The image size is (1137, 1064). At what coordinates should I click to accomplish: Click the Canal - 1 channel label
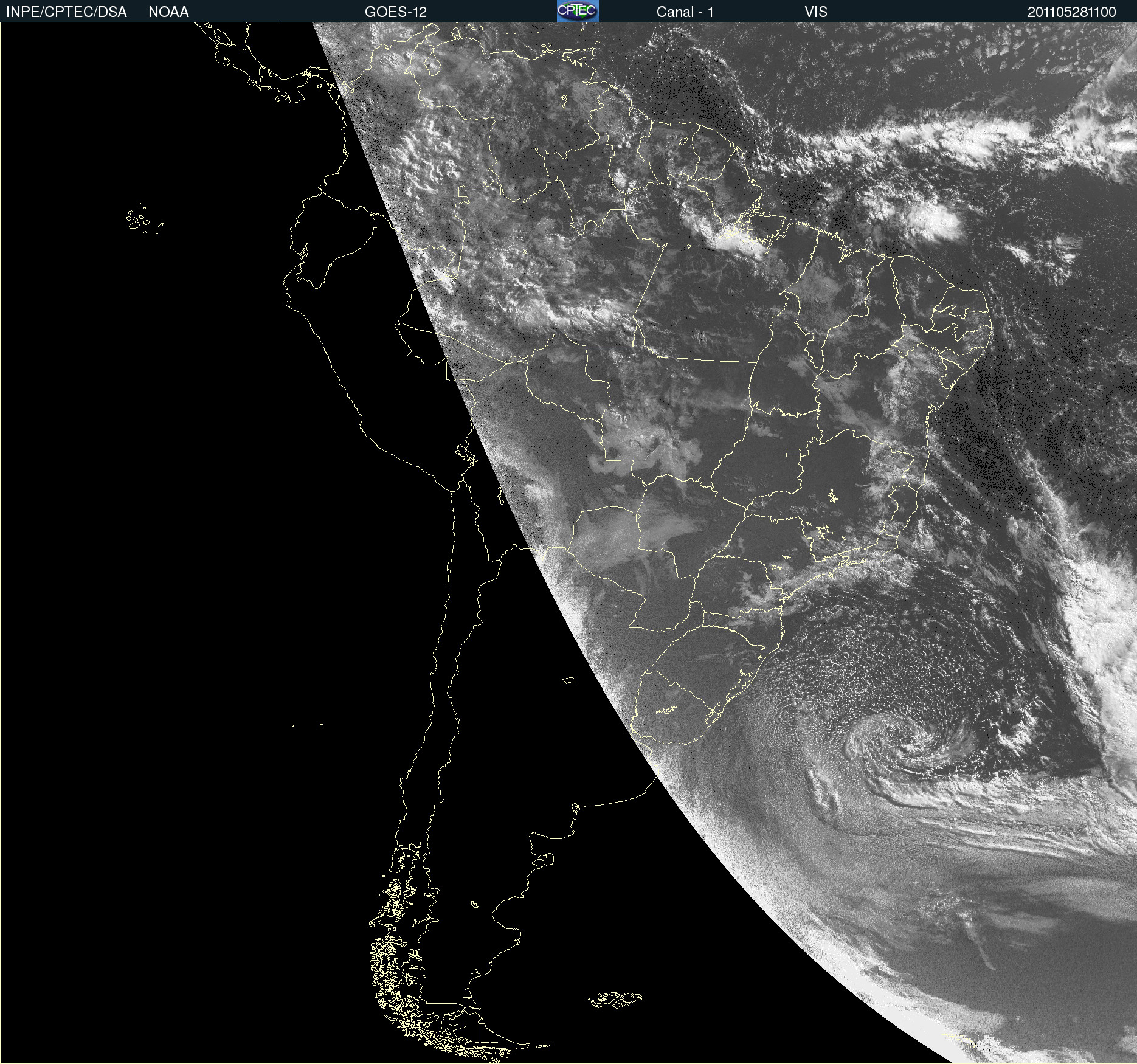[x=685, y=12]
